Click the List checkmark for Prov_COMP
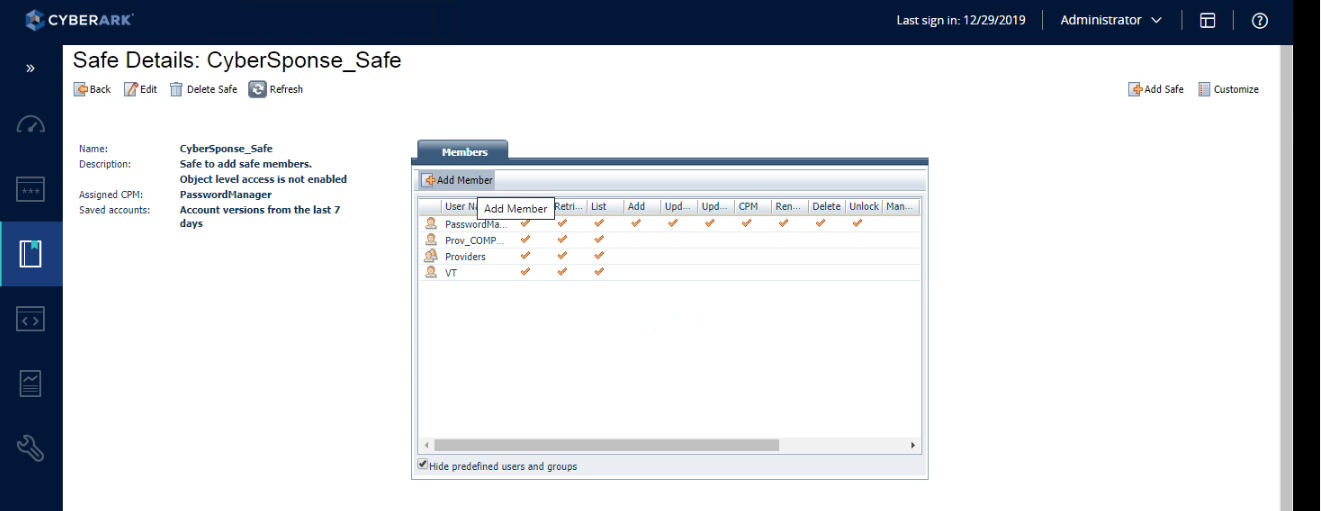This screenshot has width=1321, height=511. (x=599, y=240)
